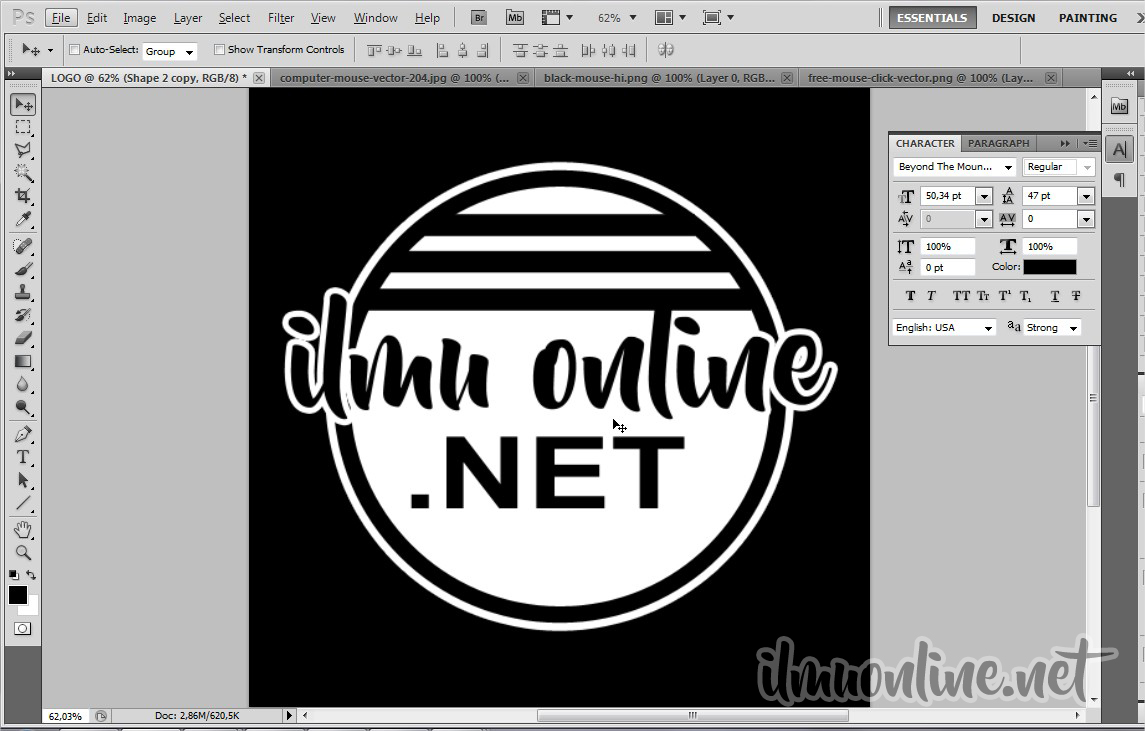1145x731 pixels.
Task: Select the Eyedropper tool
Action: click(x=23, y=220)
